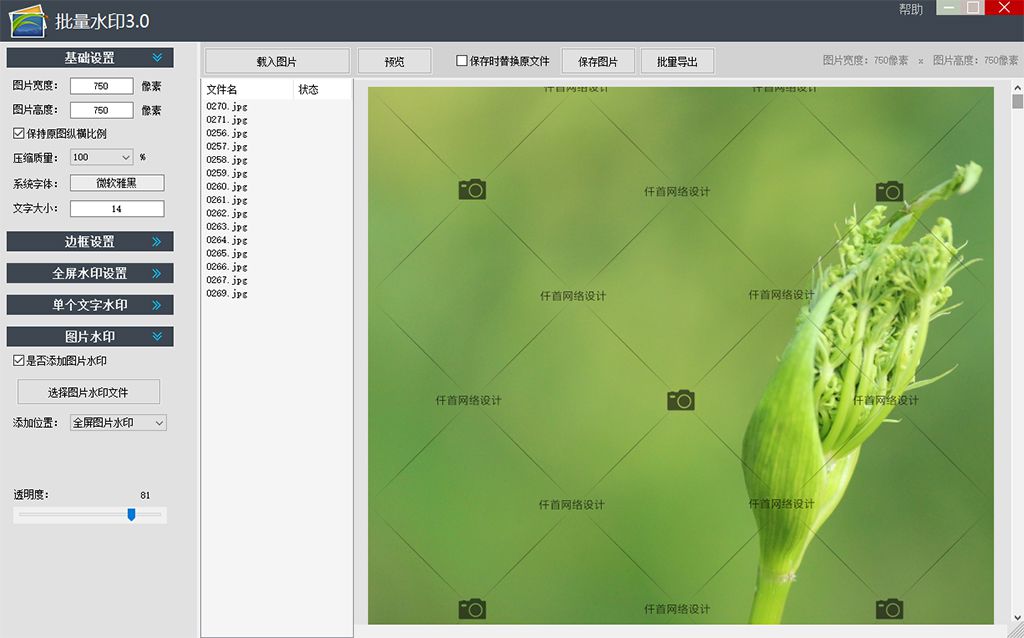
Task: Open the 帮助 menu
Action: click(910, 9)
